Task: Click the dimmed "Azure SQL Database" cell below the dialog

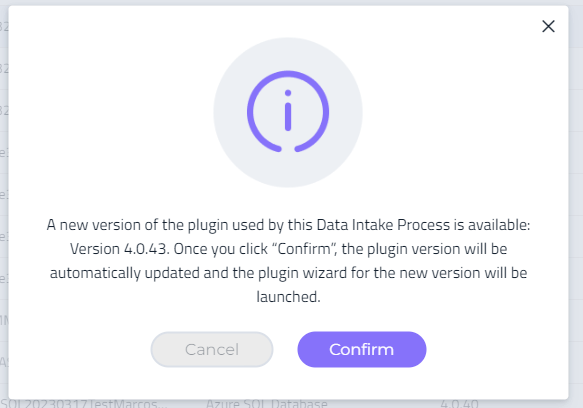Action: (267, 404)
